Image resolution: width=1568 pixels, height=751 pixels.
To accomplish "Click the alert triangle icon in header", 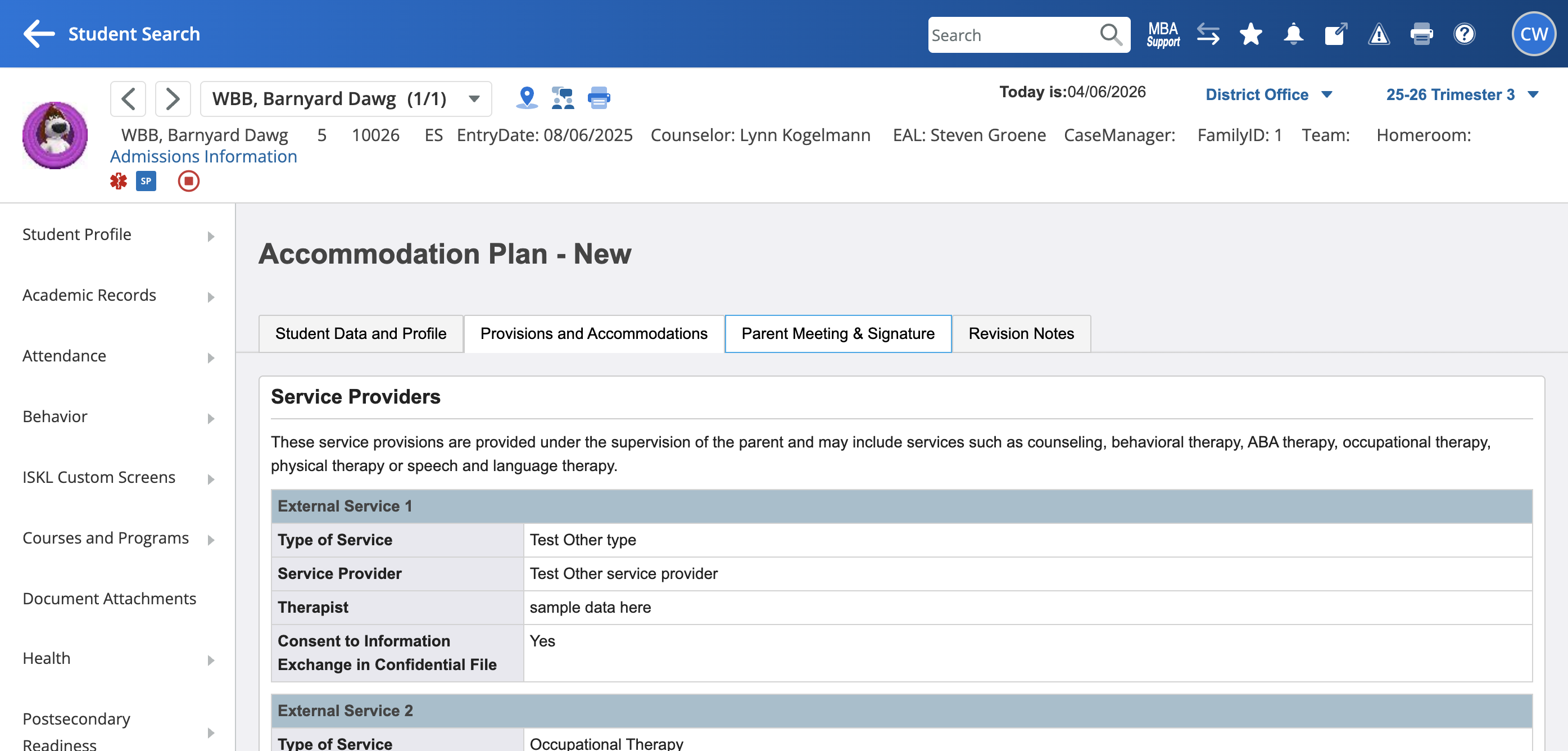I will (1379, 34).
